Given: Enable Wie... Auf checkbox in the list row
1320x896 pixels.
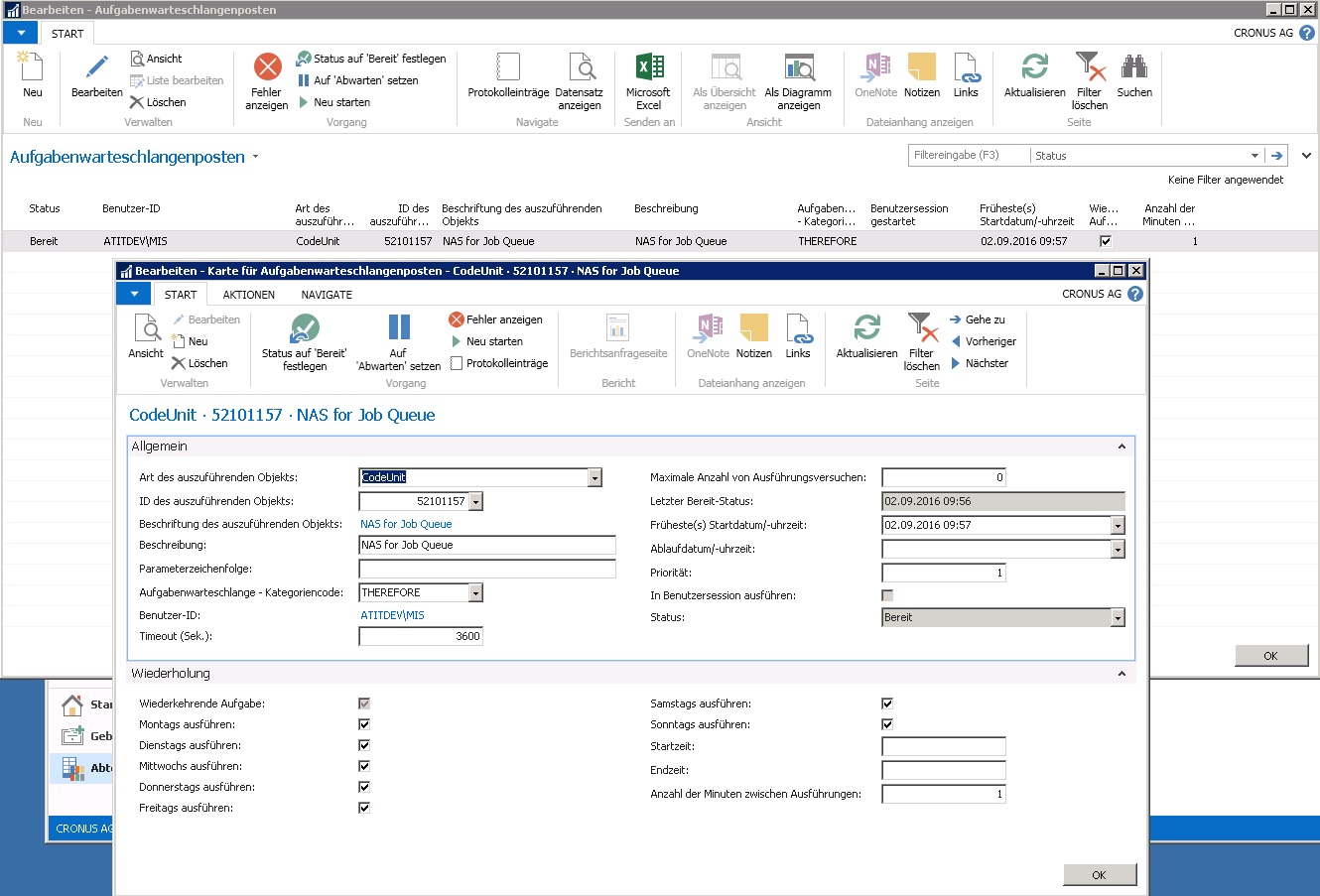Looking at the screenshot, I should 1105,240.
